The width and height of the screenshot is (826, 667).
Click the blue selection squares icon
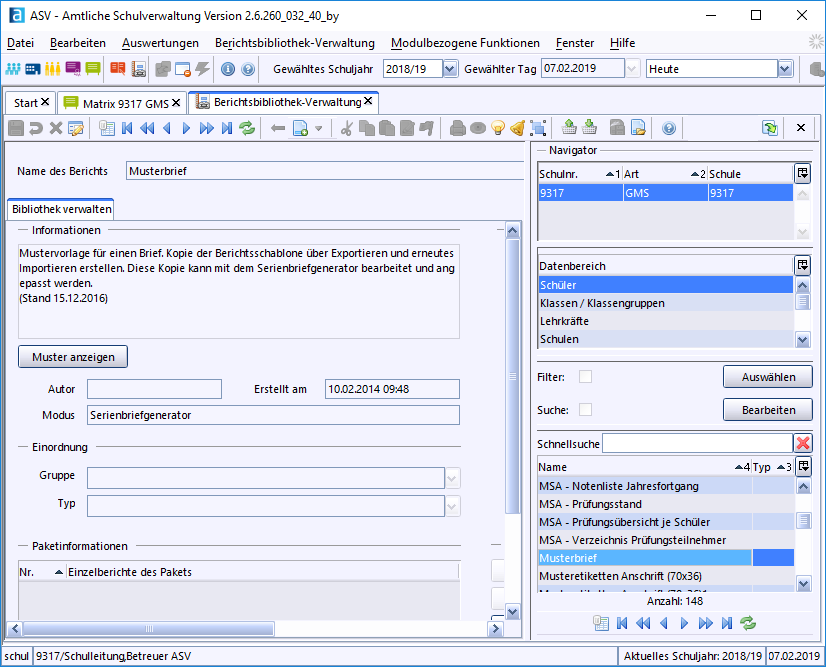(x=538, y=128)
